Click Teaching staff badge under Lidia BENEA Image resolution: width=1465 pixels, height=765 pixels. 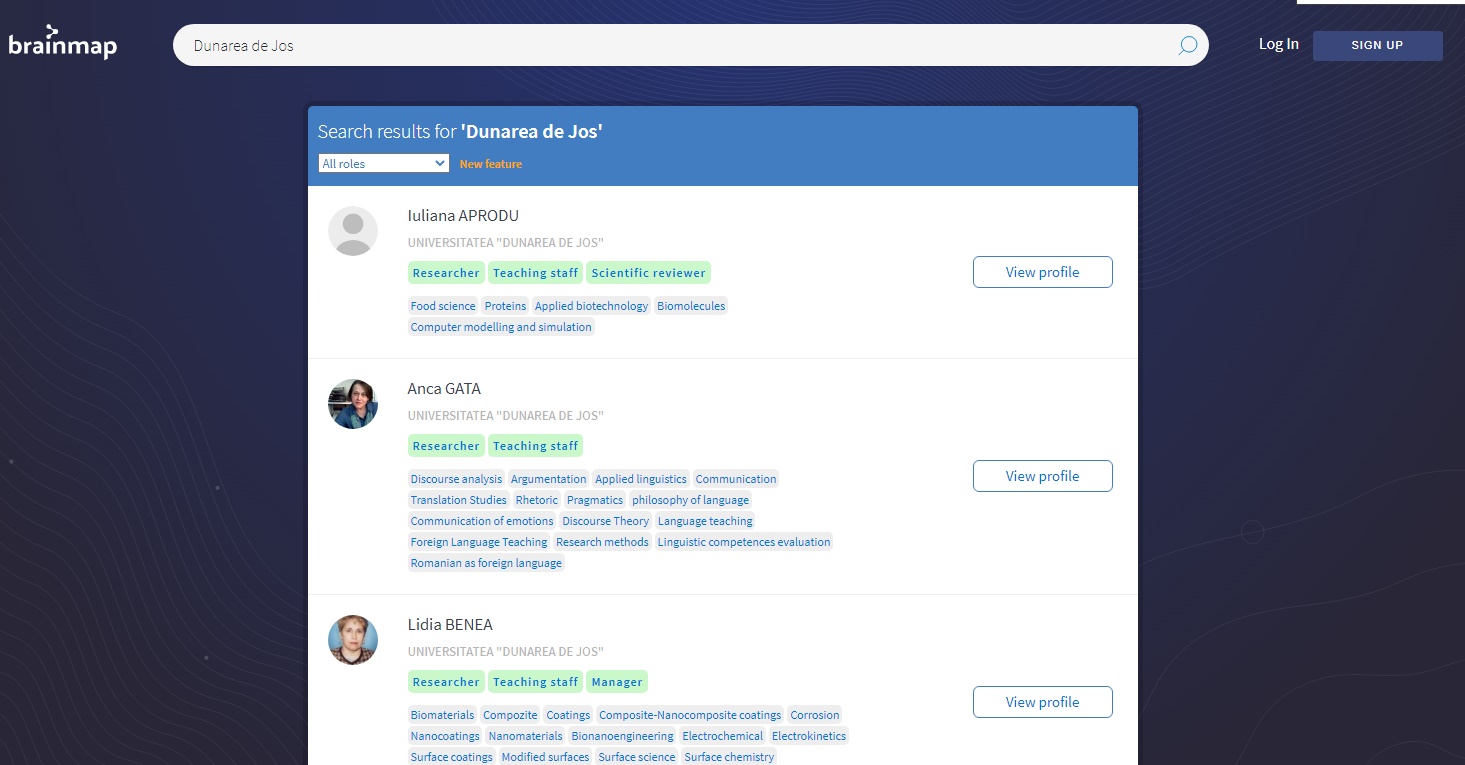coord(536,682)
